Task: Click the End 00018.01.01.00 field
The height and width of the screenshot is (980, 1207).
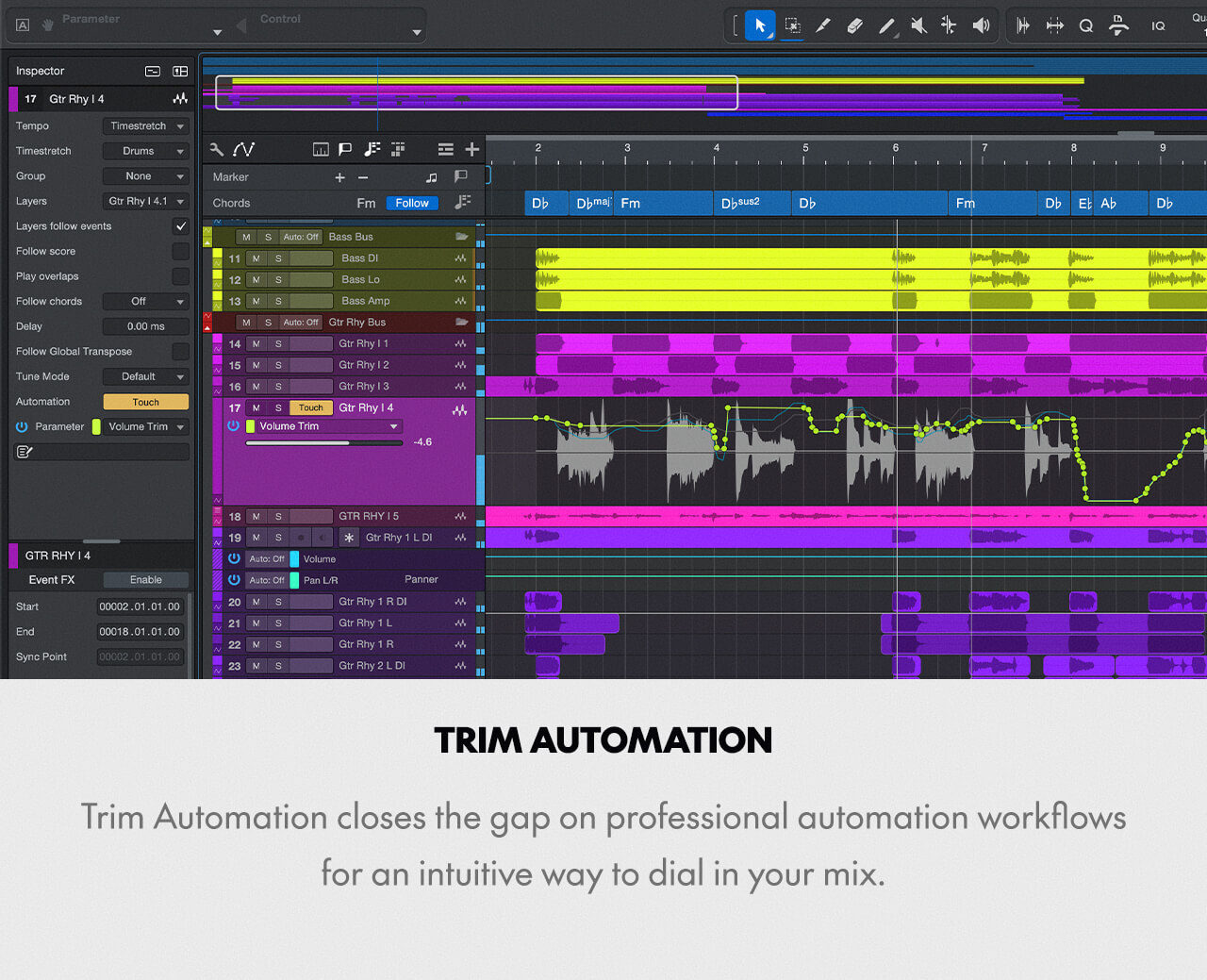Action: coord(140,632)
